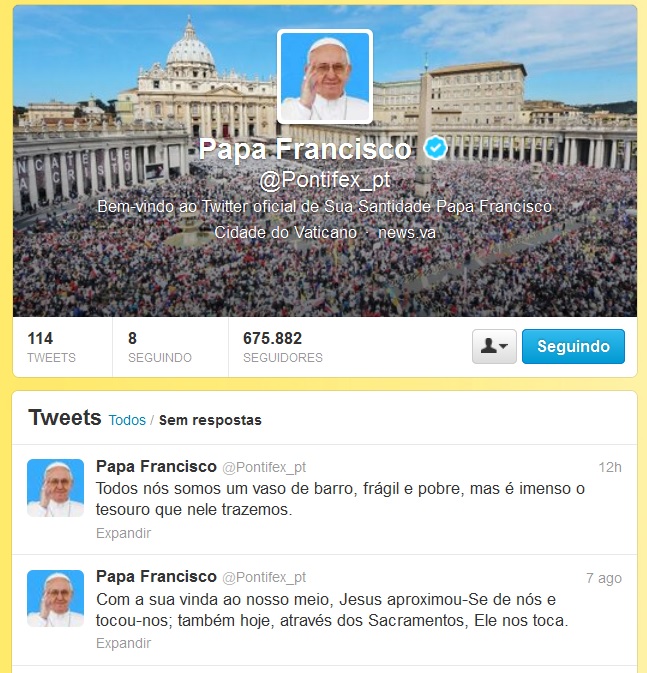Click Papa Francisco name in second tweet
This screenshot has width=647, height=673.
coord(156,576)
